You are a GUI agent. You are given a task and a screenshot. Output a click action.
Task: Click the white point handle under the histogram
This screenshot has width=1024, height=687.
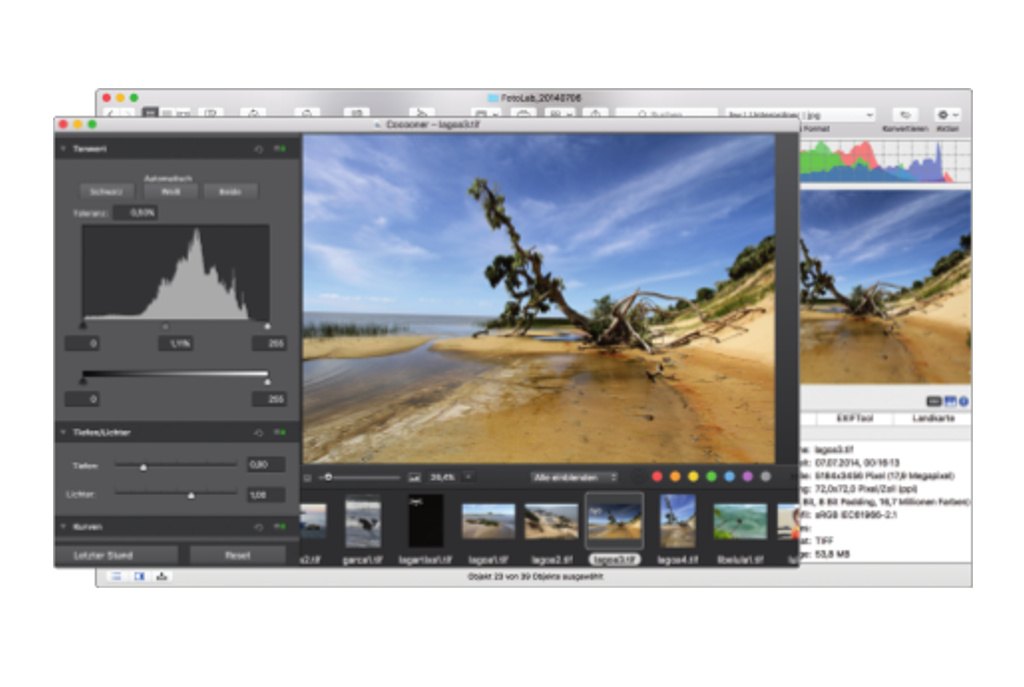[x=267, y=325]
